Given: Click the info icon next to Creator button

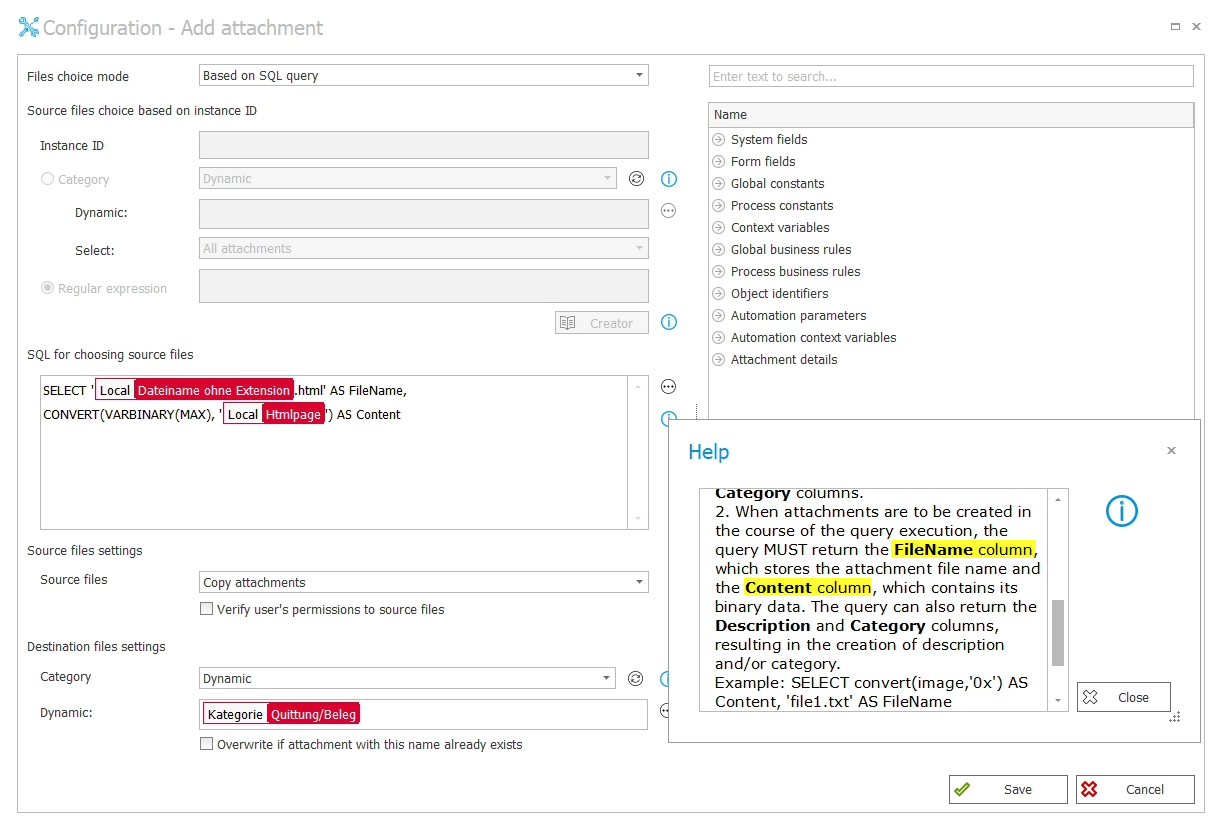Looking at the screenshot, I should [669, 322].
